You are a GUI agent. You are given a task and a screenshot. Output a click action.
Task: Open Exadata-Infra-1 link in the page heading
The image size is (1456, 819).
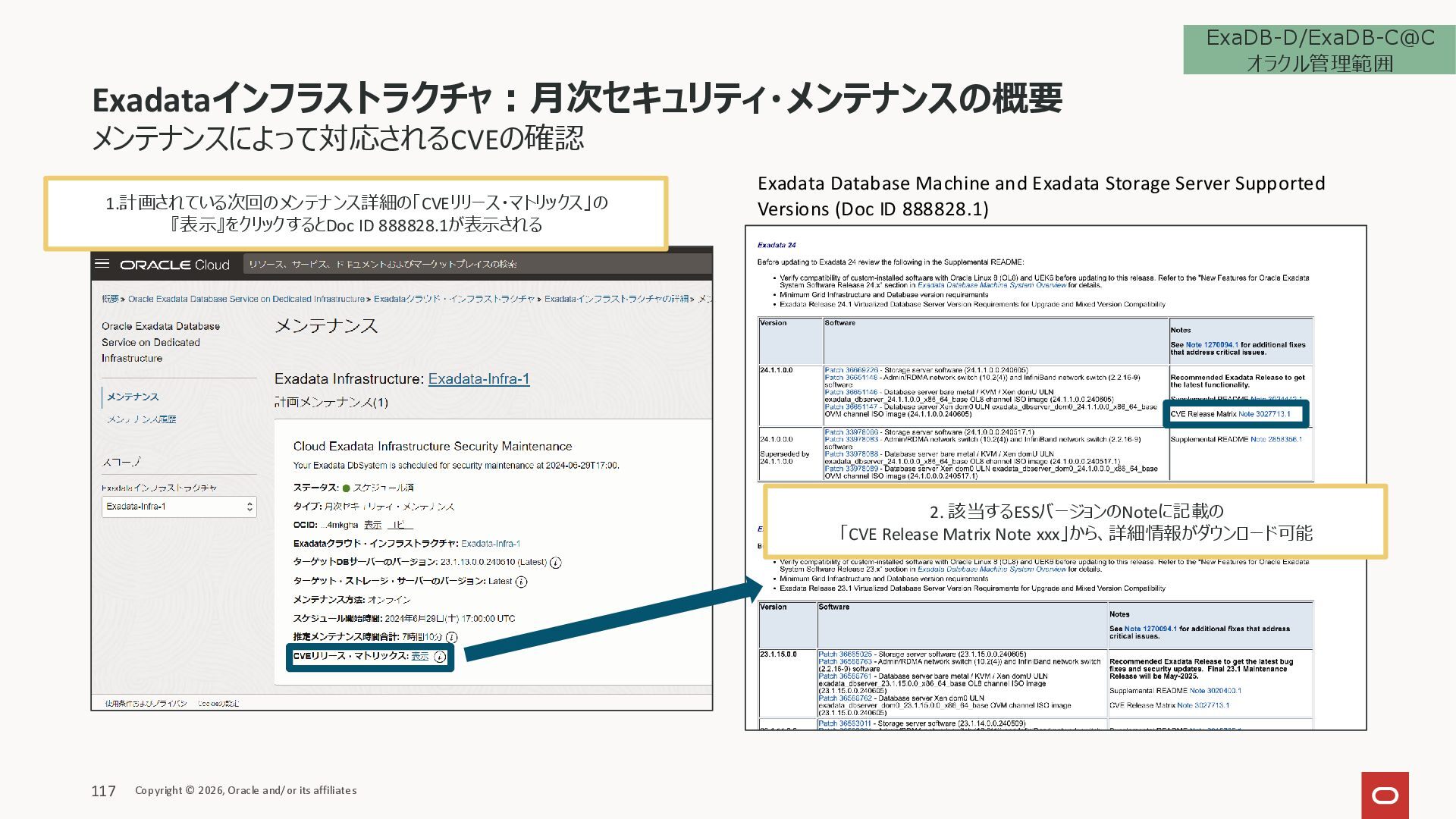point(479,378)
